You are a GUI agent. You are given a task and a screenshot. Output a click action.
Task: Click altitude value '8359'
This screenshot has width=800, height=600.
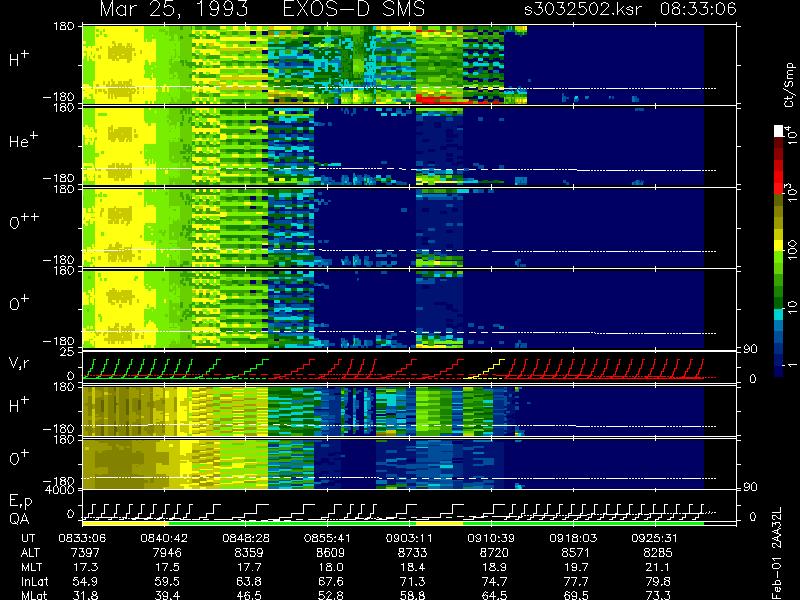click(x=249, y=553)
